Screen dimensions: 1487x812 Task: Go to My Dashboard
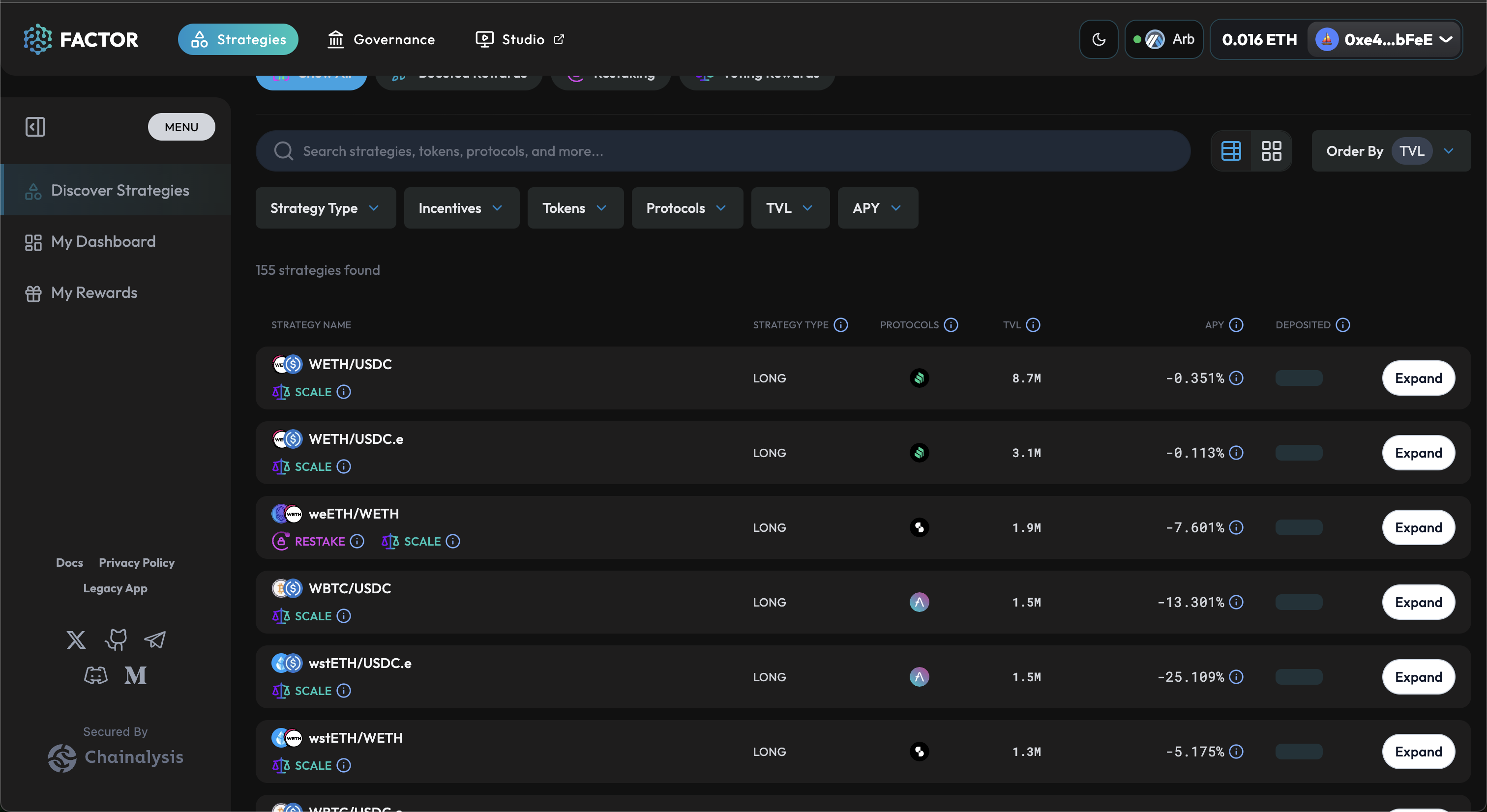(103, 241)
